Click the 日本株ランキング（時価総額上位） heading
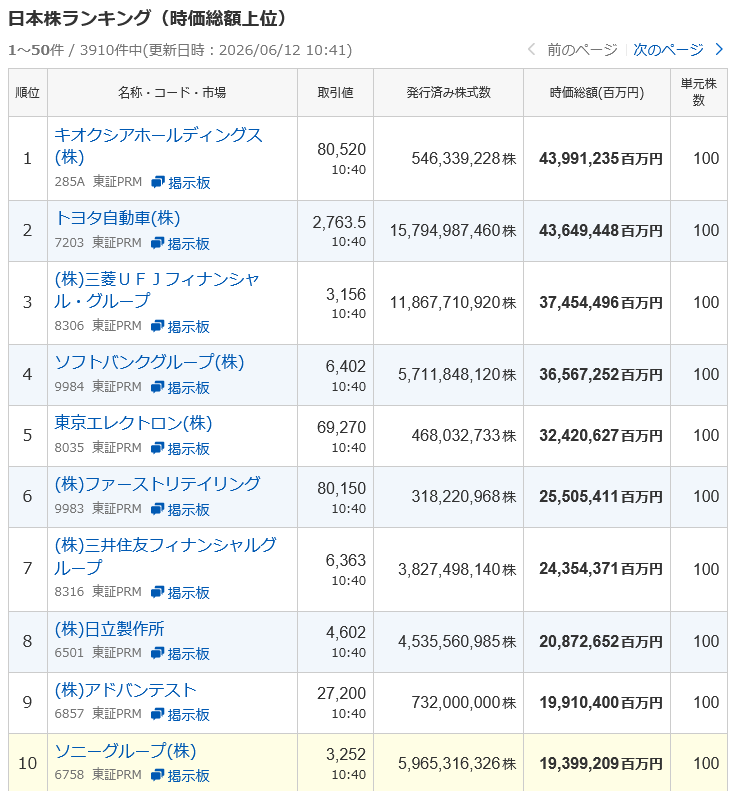This screenshot has width=733, height=791. (149, 18)
